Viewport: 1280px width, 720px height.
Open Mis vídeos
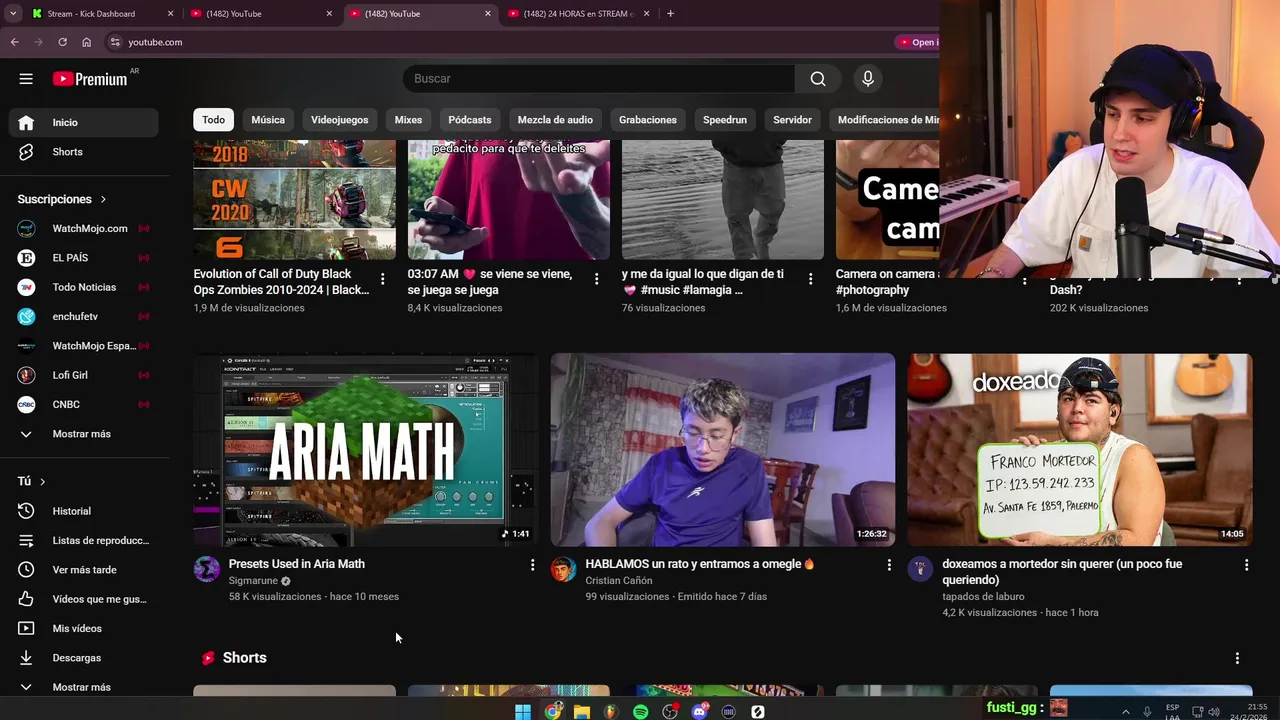84,629
